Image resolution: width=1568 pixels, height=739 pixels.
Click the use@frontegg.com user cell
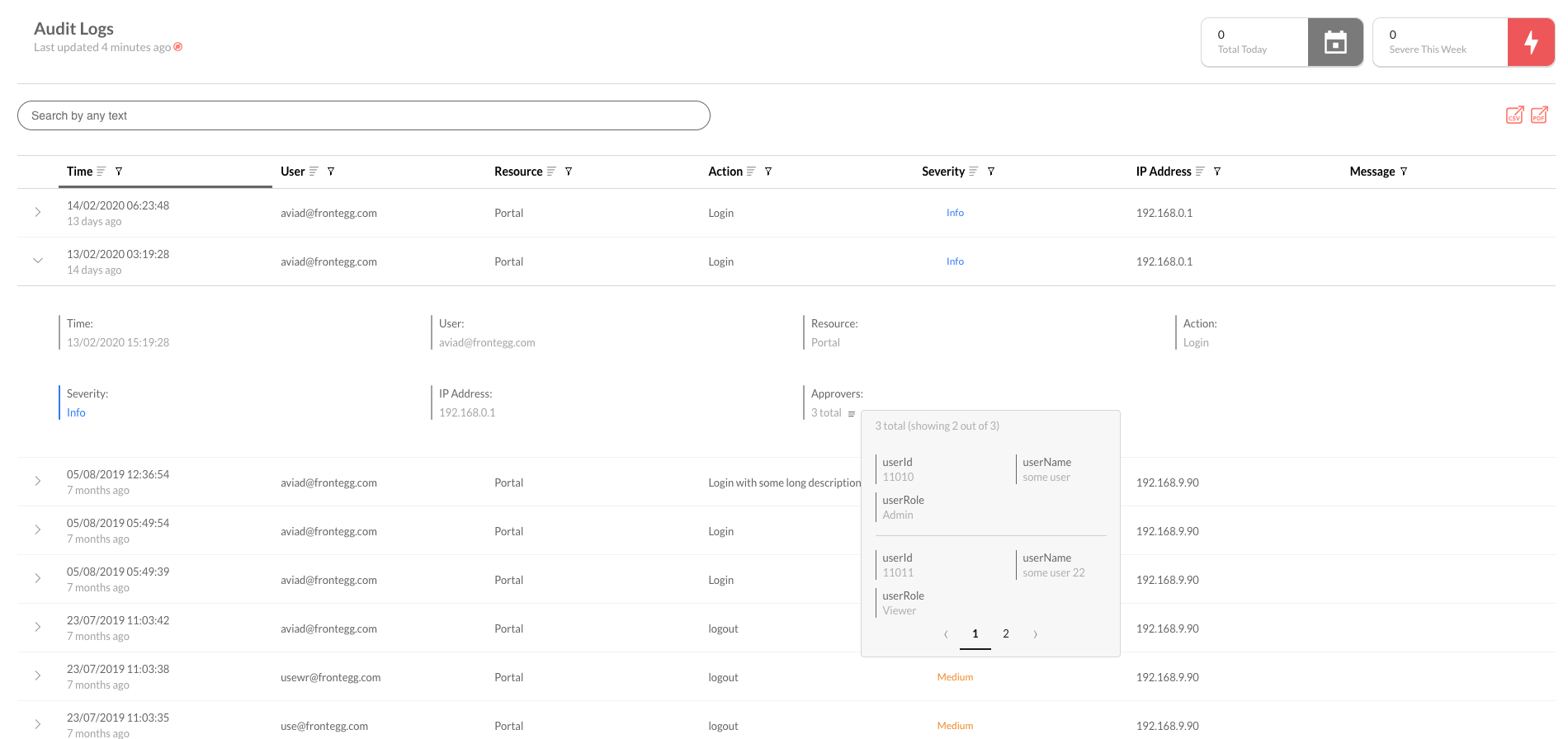(324, 726)
